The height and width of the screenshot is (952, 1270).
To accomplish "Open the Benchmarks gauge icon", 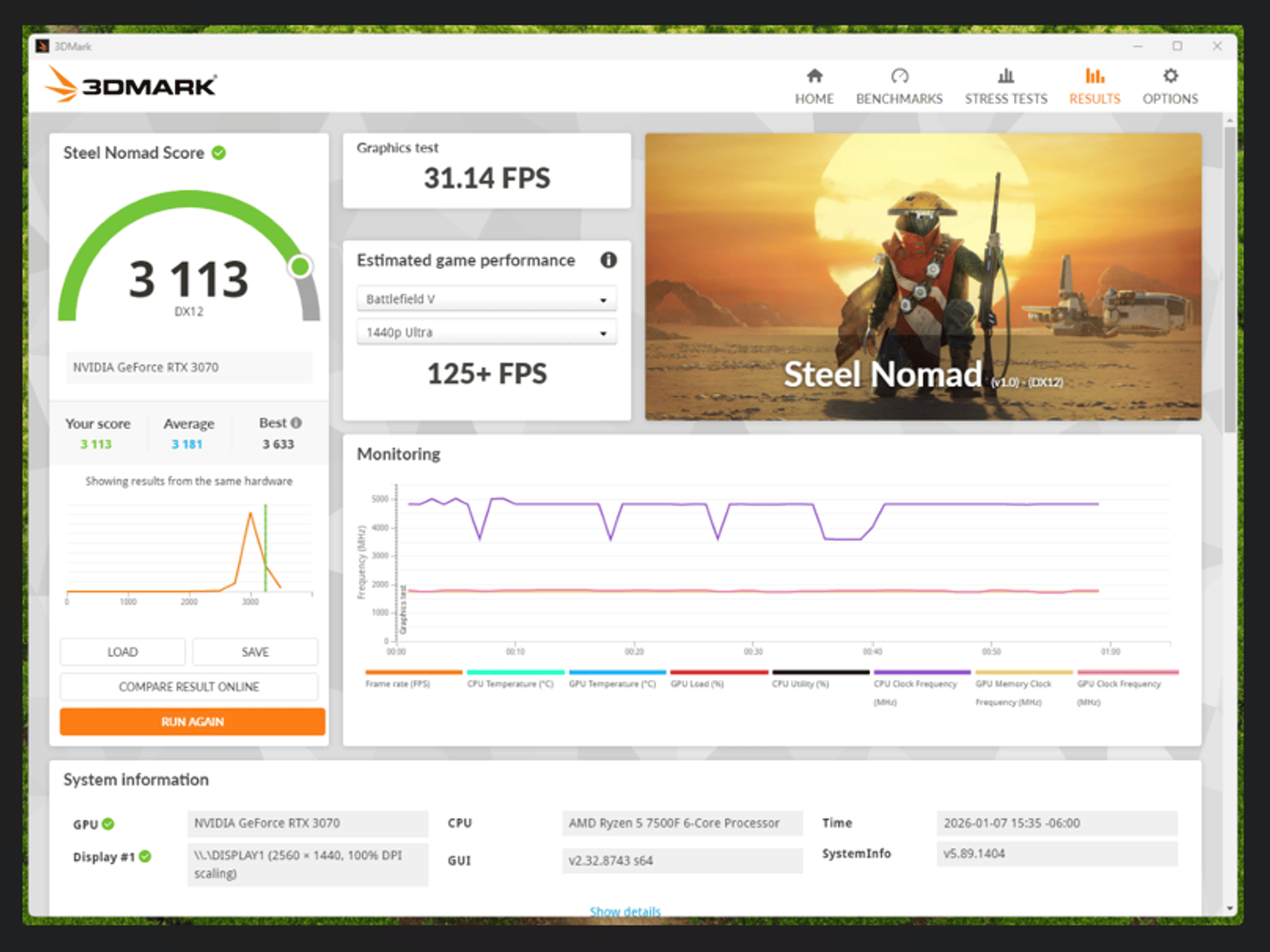I will [x=899, y=76].
